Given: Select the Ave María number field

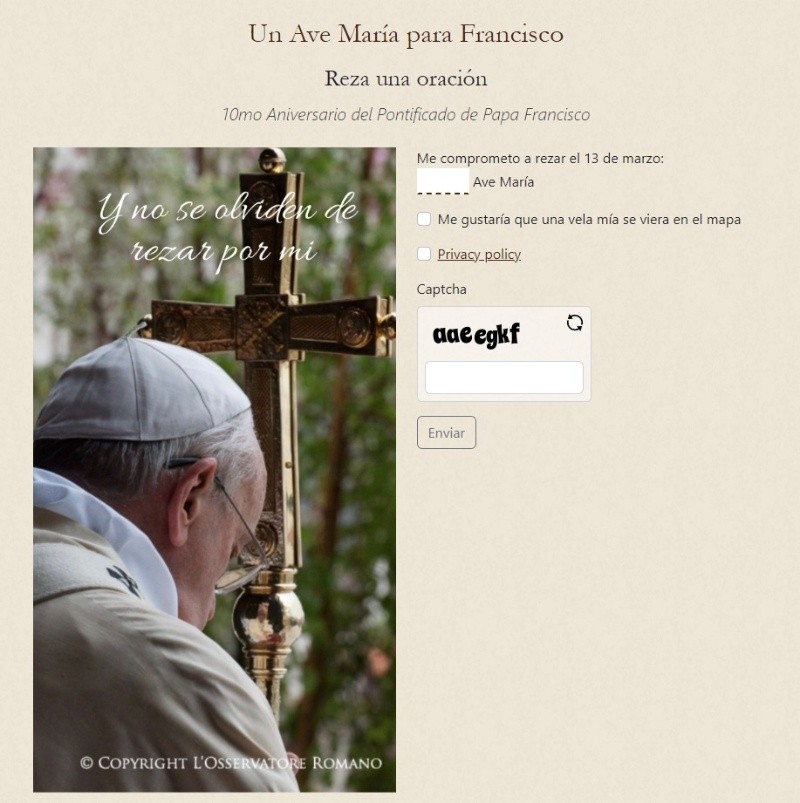Looking at the screenshot, I should point(443,181).
